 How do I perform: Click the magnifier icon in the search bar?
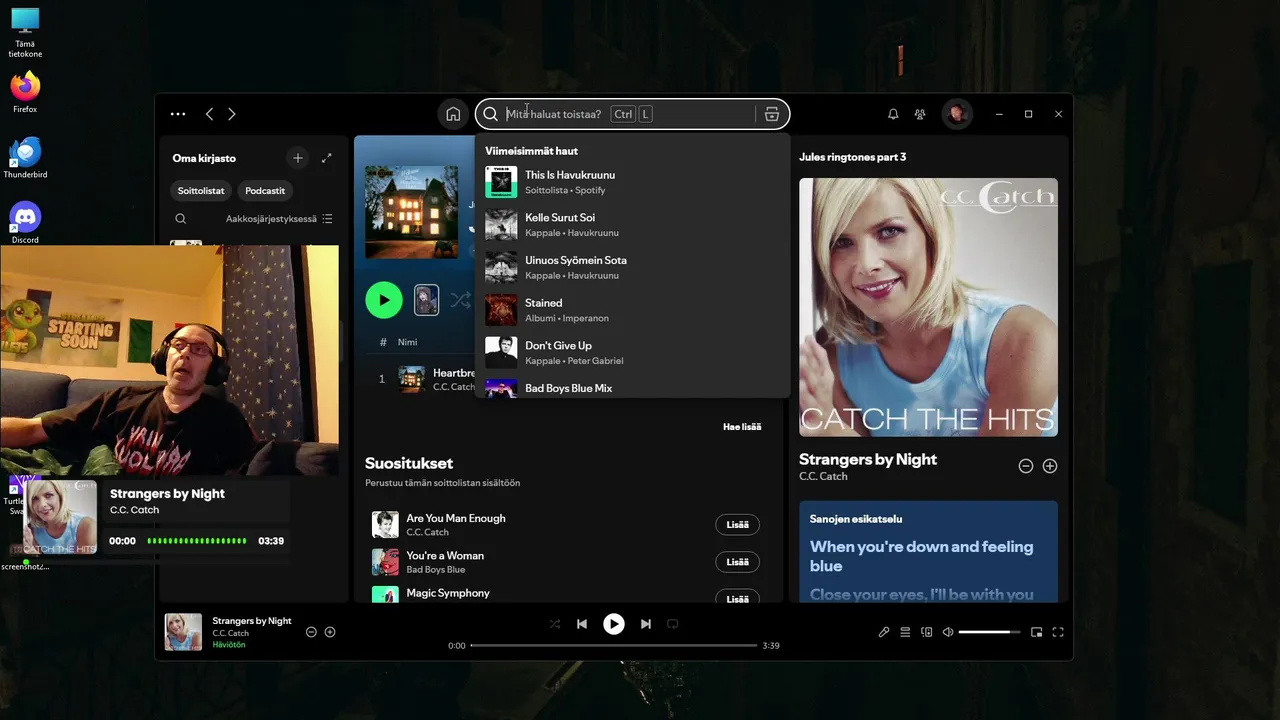click(490, 114)
